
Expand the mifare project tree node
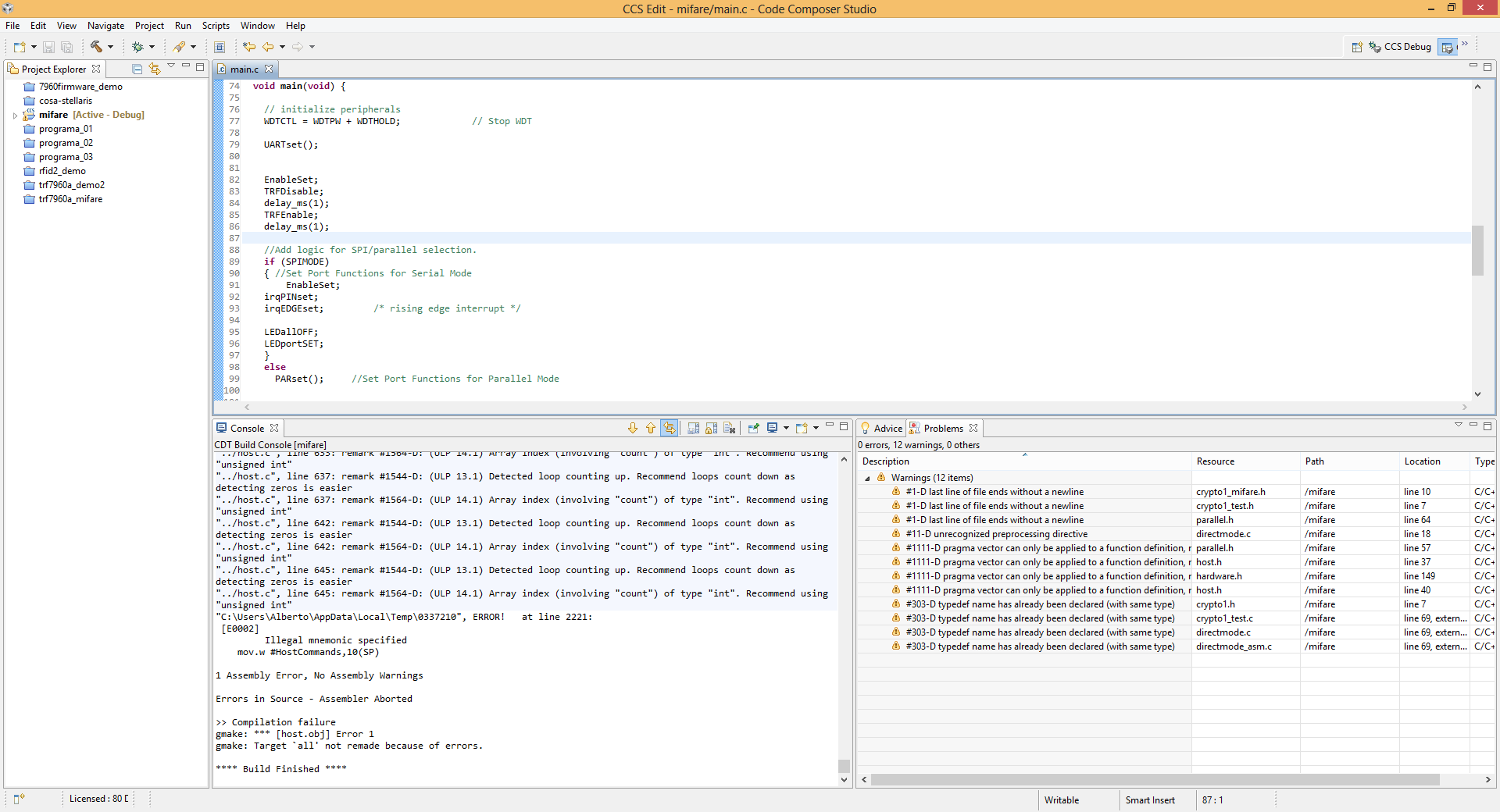click(15, 116)
